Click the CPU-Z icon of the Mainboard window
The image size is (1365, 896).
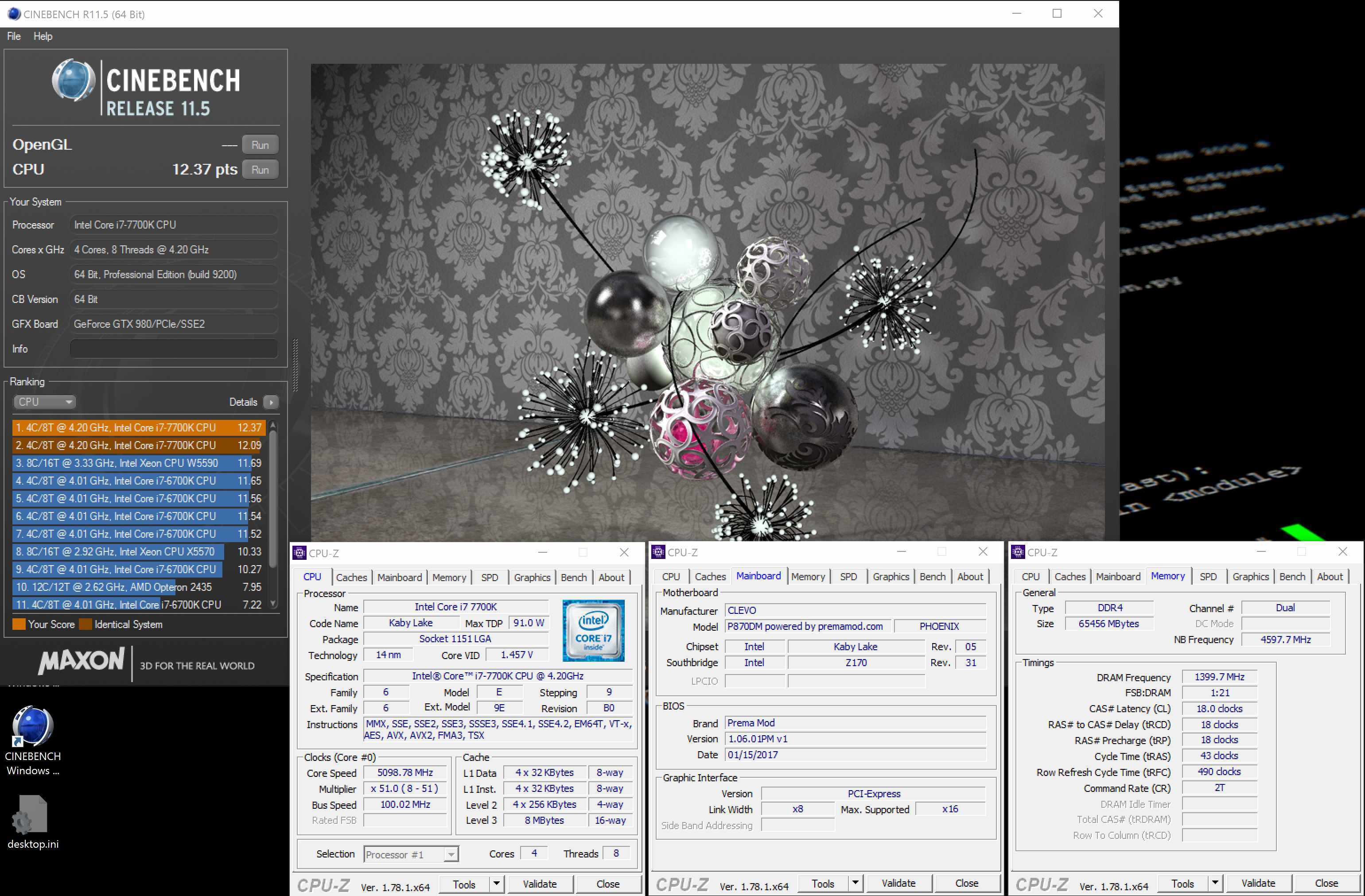click(658, 552)
